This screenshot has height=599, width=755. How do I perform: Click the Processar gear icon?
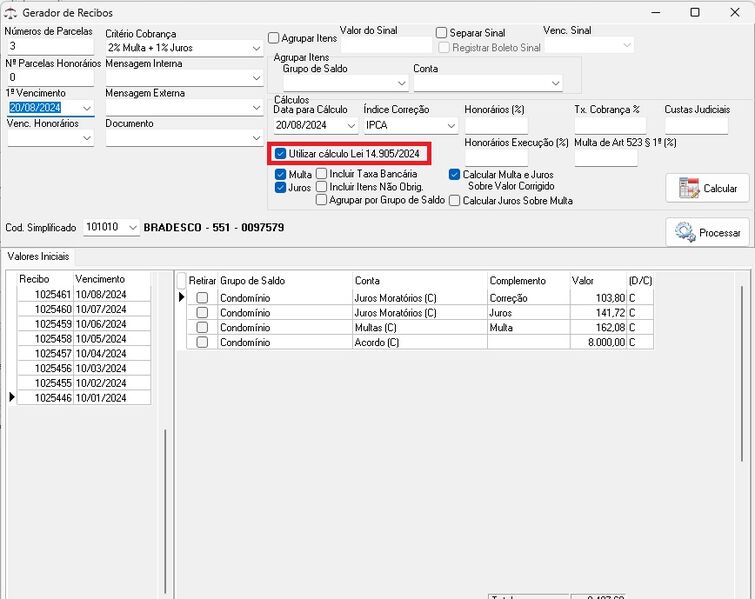point(685,232)
